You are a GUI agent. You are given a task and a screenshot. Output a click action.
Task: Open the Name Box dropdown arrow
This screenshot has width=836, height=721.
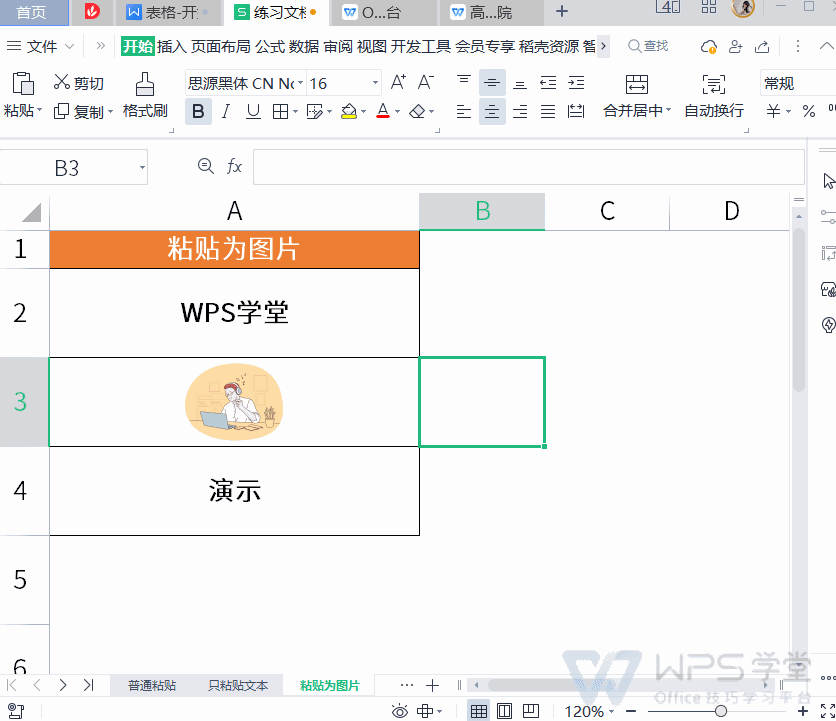point(142,167)
